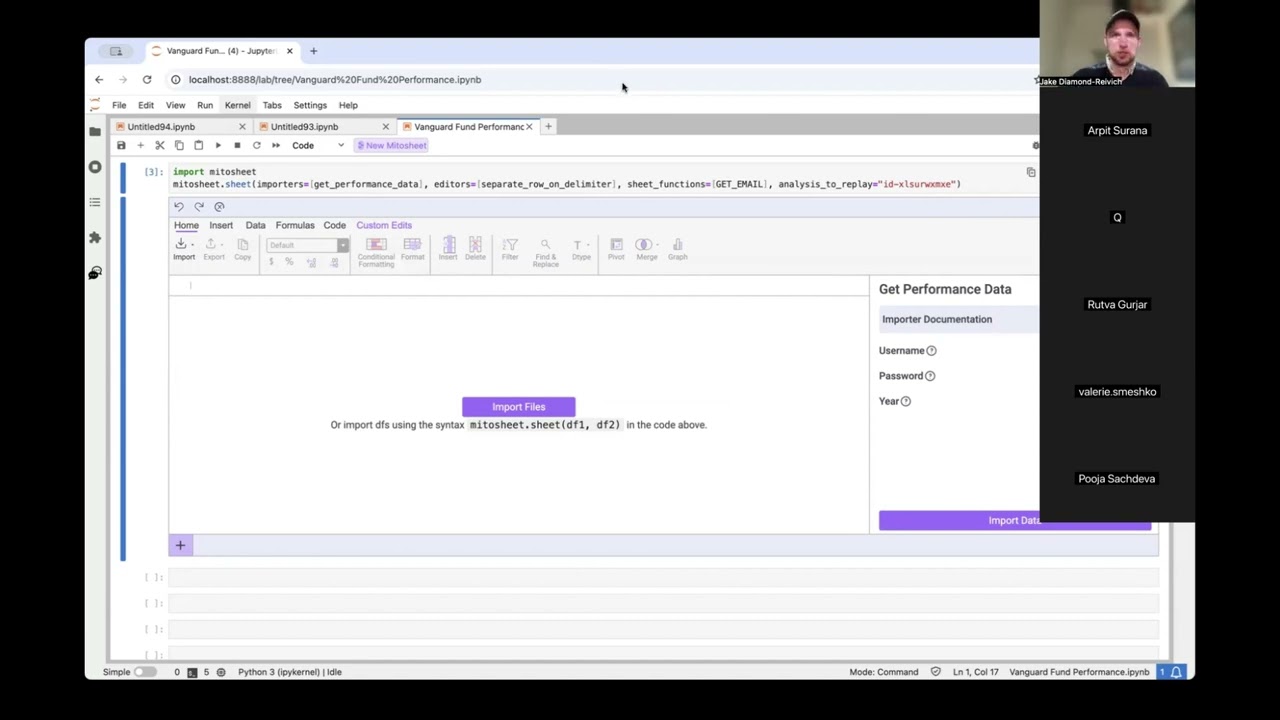Switch to Mitosheet Code tab

334,226
